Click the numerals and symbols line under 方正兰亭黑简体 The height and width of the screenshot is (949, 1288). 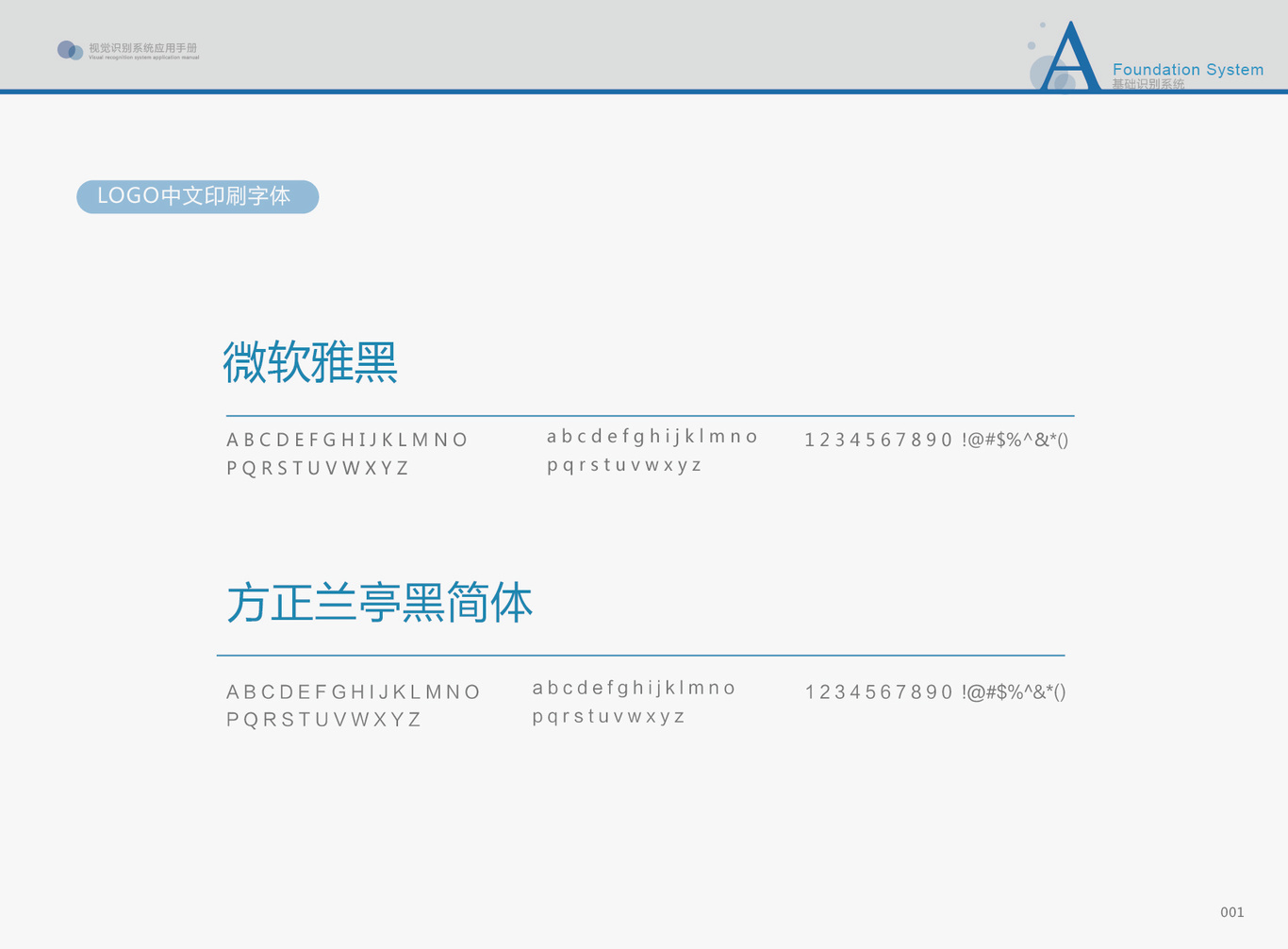tap(935, 692)
